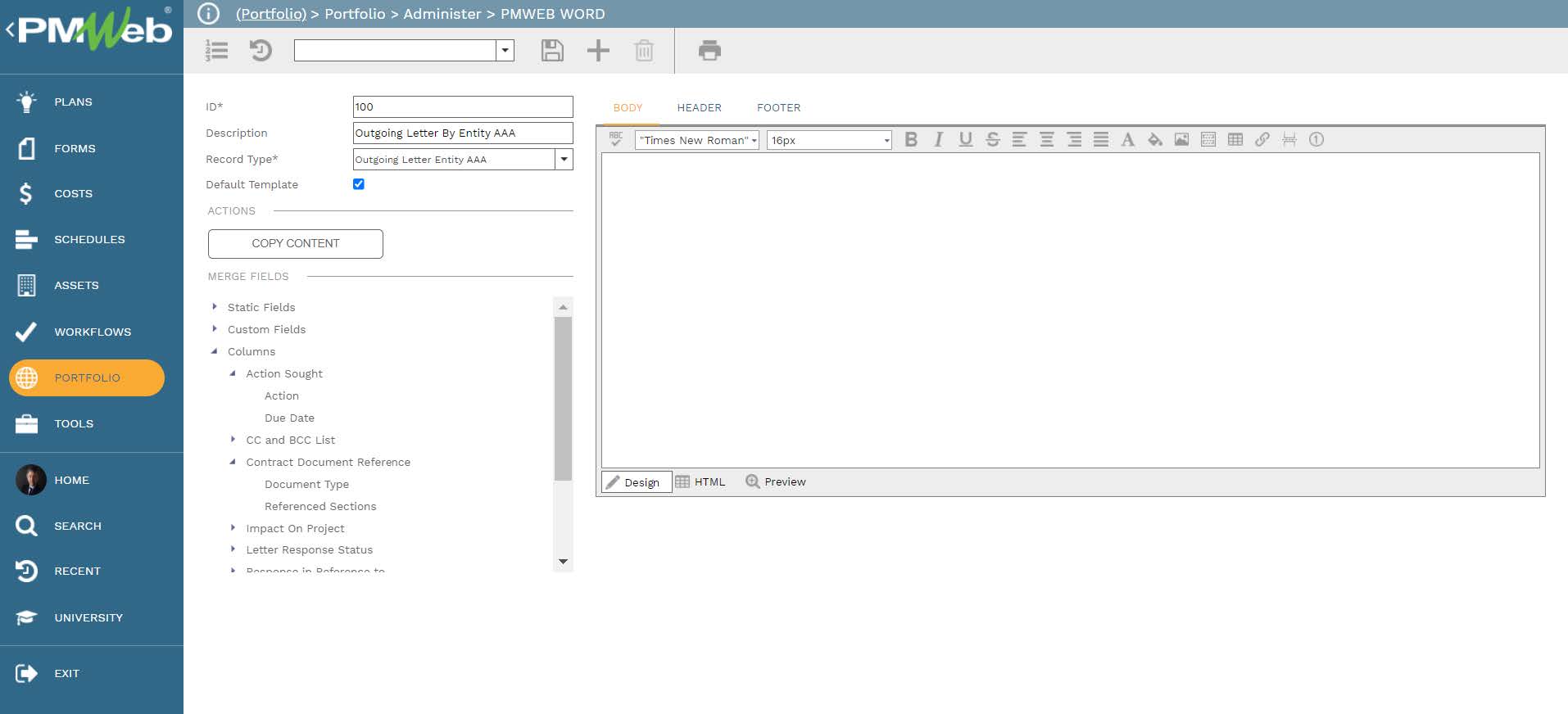
Task: Add a new record with plus icon
Action: [x=598, y=51]
